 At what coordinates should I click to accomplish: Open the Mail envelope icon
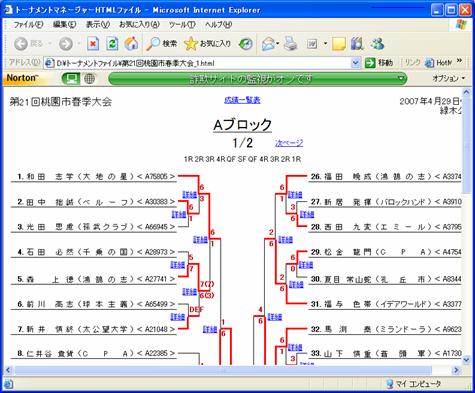(x=270, y=44)
